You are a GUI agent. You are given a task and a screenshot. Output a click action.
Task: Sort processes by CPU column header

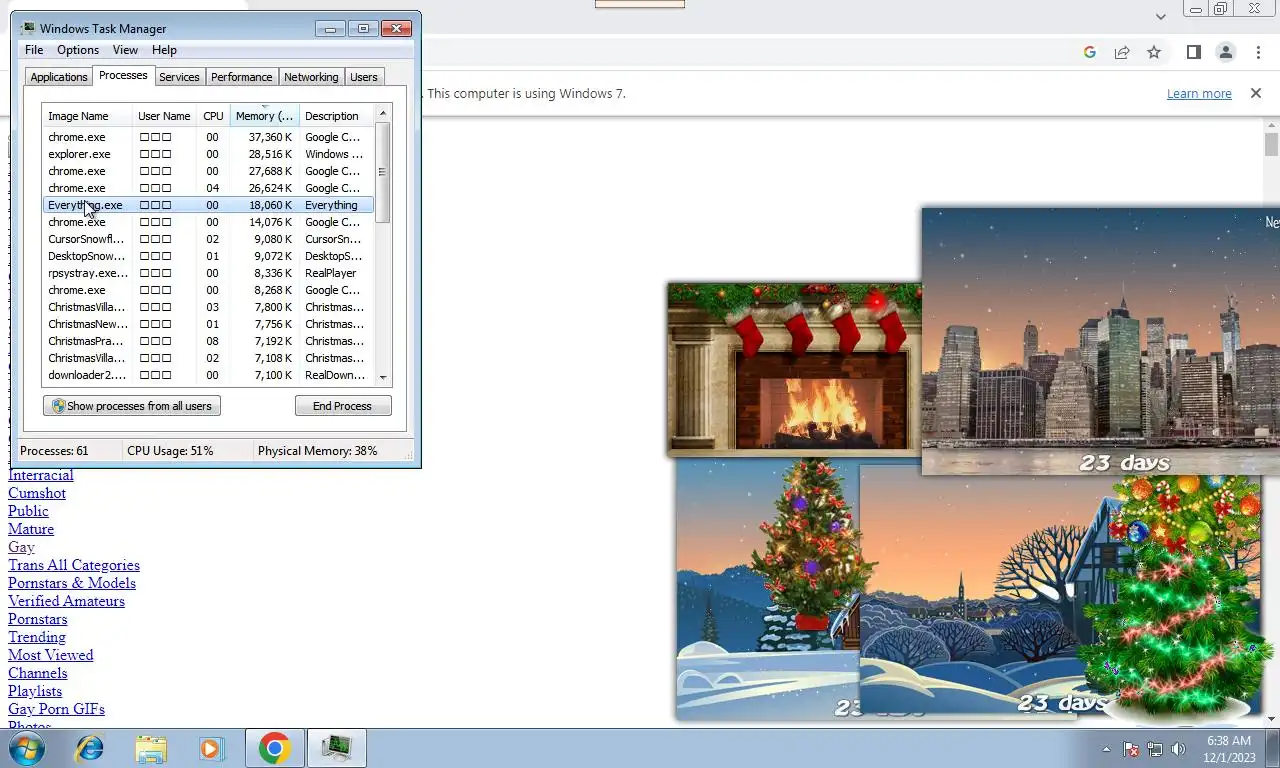pyautogui.click(x=213, y=116)
